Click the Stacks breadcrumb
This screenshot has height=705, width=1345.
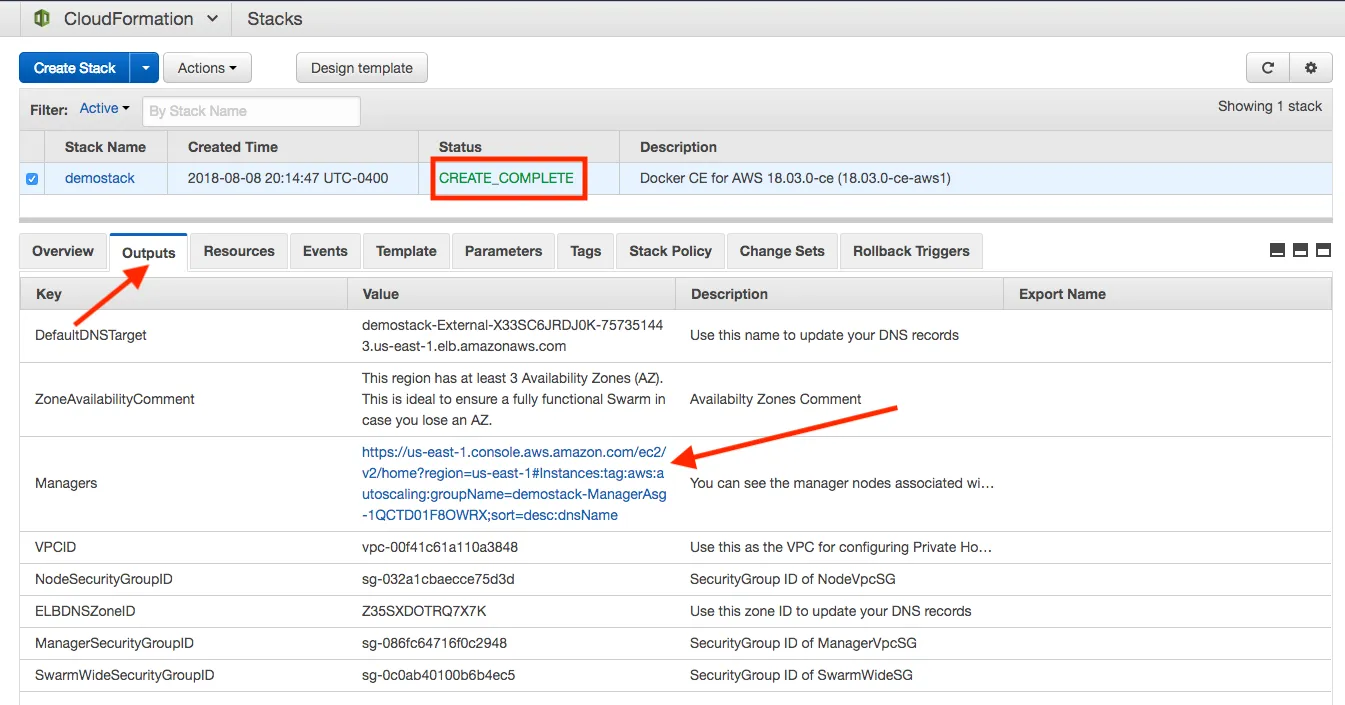coord(274,19)
